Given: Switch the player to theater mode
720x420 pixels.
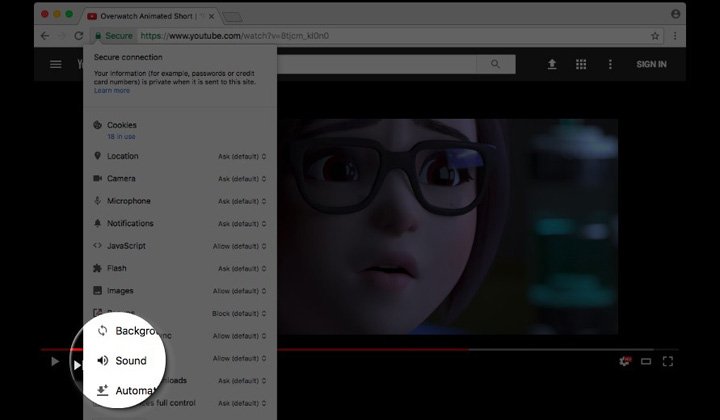Looking at the screenshot, I should [x=646, y=361].
